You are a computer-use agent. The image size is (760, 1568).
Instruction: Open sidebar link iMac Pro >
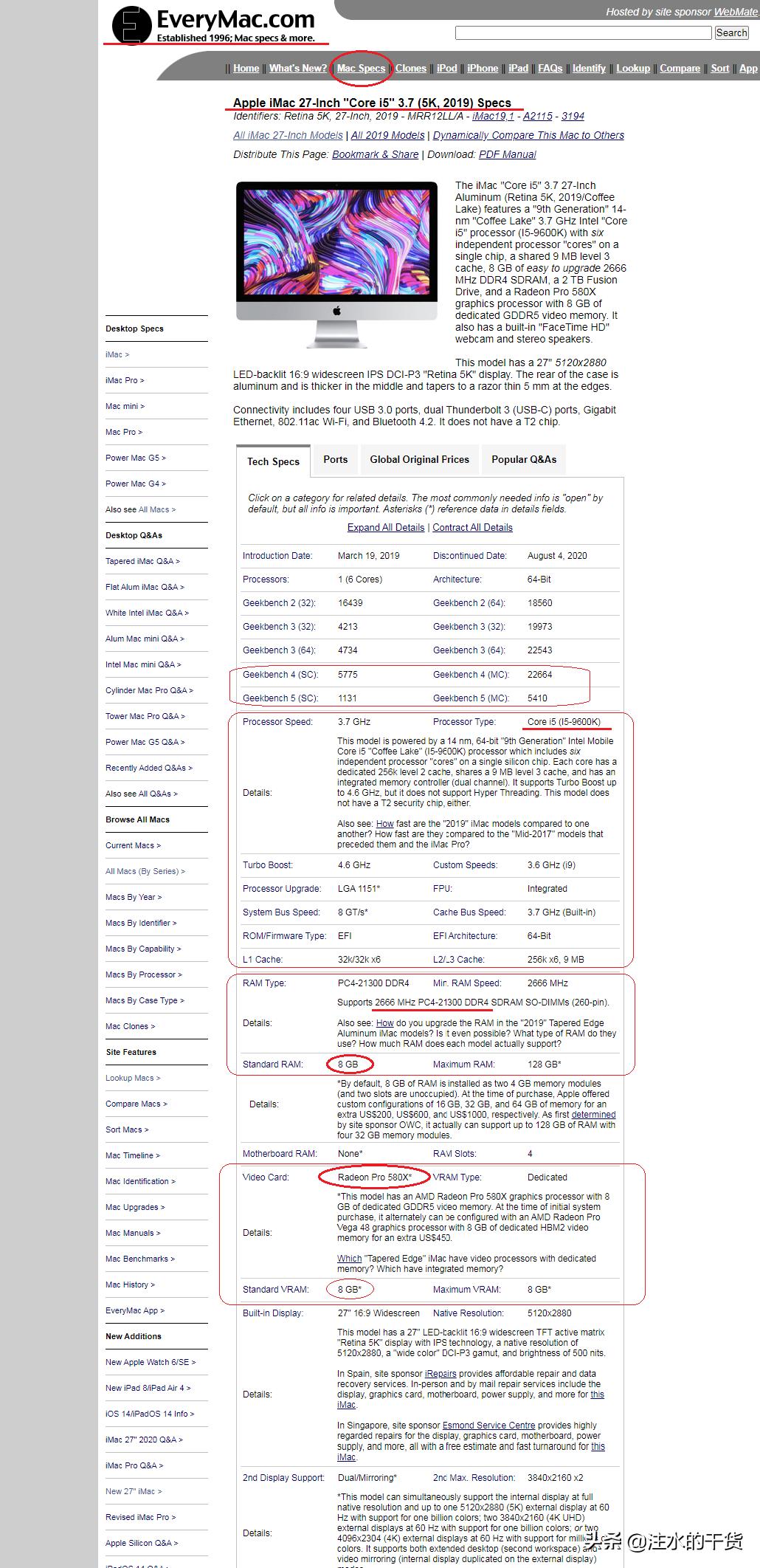click(125, 380)
